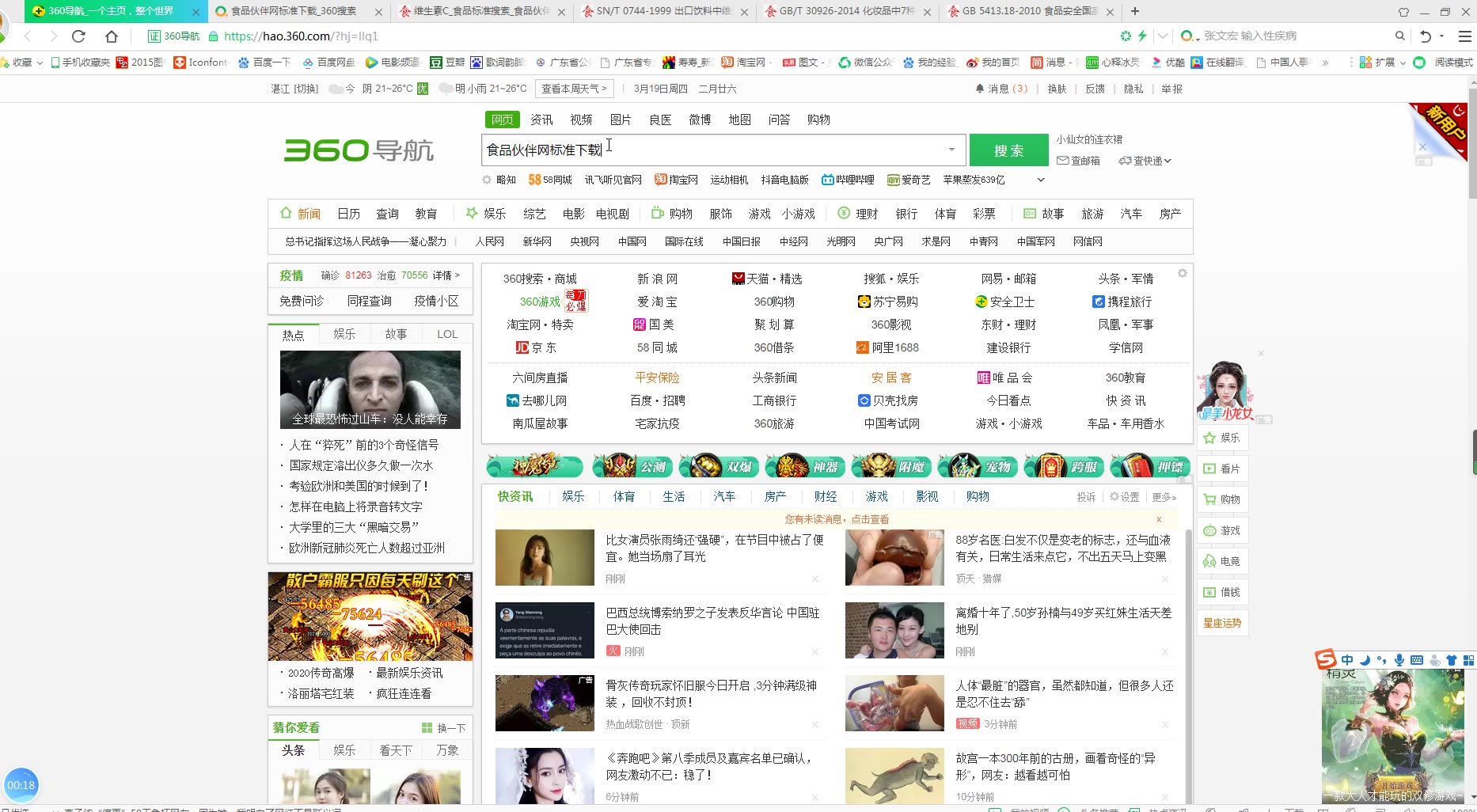Open 看片 icon in right sidebar
Image resolution: width=1477 pixels, height=812 pixels.
(x=1209, y=469)
